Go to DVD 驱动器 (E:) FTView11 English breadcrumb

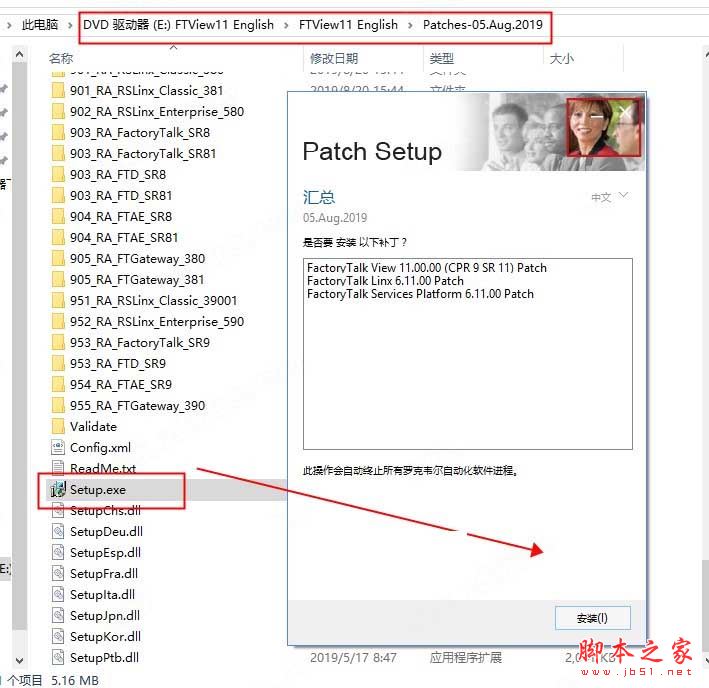[x=178, y=25]
